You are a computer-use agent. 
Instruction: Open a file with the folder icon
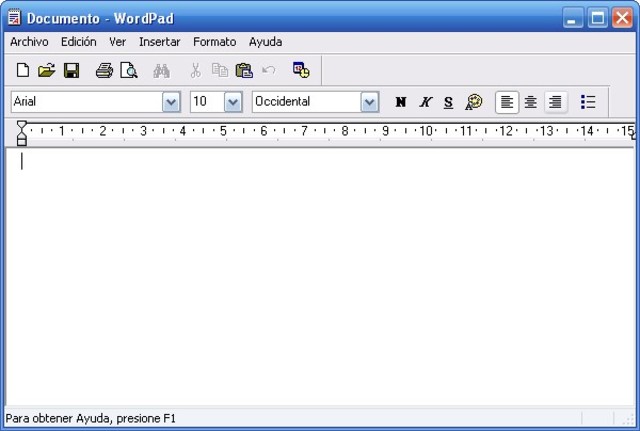(47, 70)
